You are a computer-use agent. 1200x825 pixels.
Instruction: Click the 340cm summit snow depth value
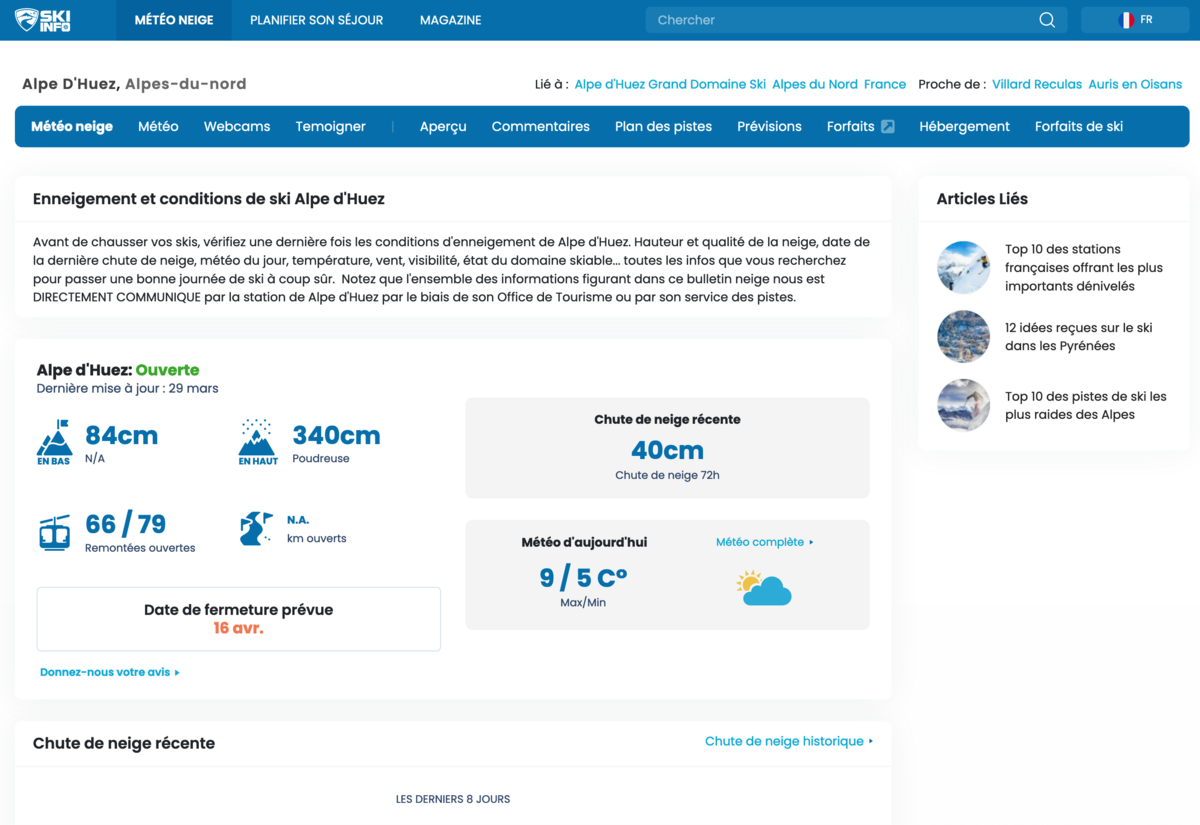pyautogui.click(x=336, y=435)
